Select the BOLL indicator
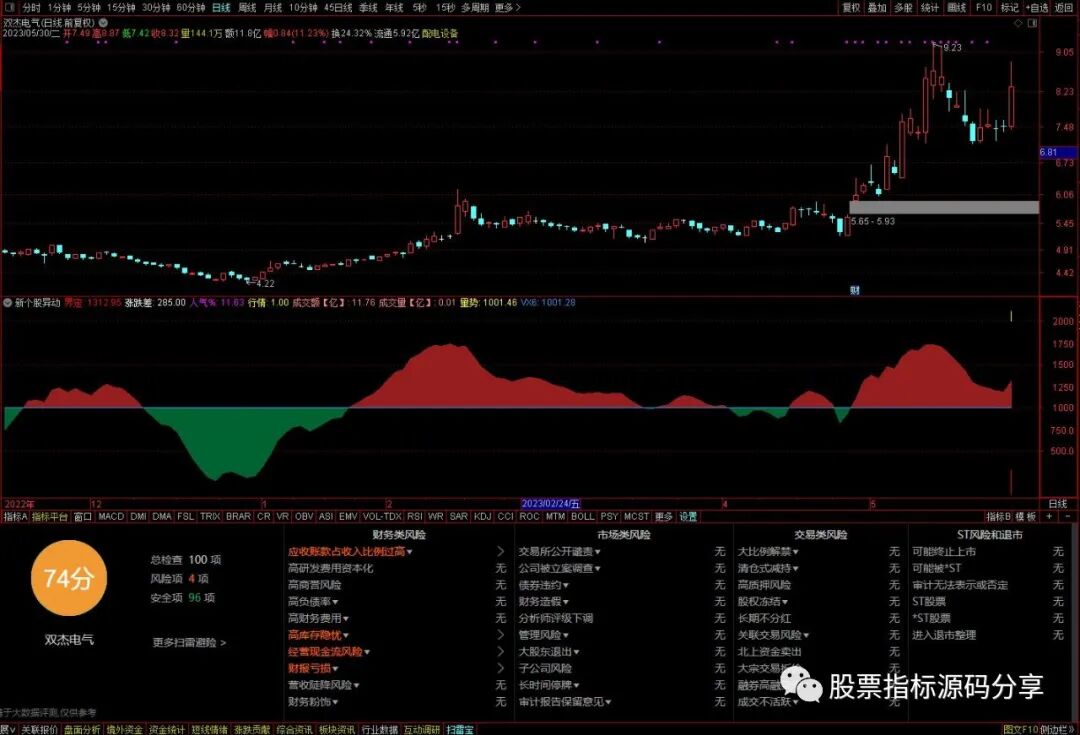 [x=583, y=516]
